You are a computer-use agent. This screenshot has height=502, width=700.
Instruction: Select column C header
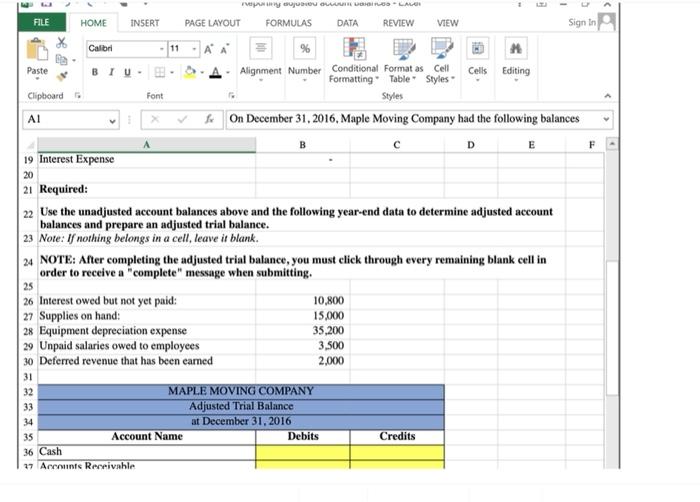[x=397, y=145]
